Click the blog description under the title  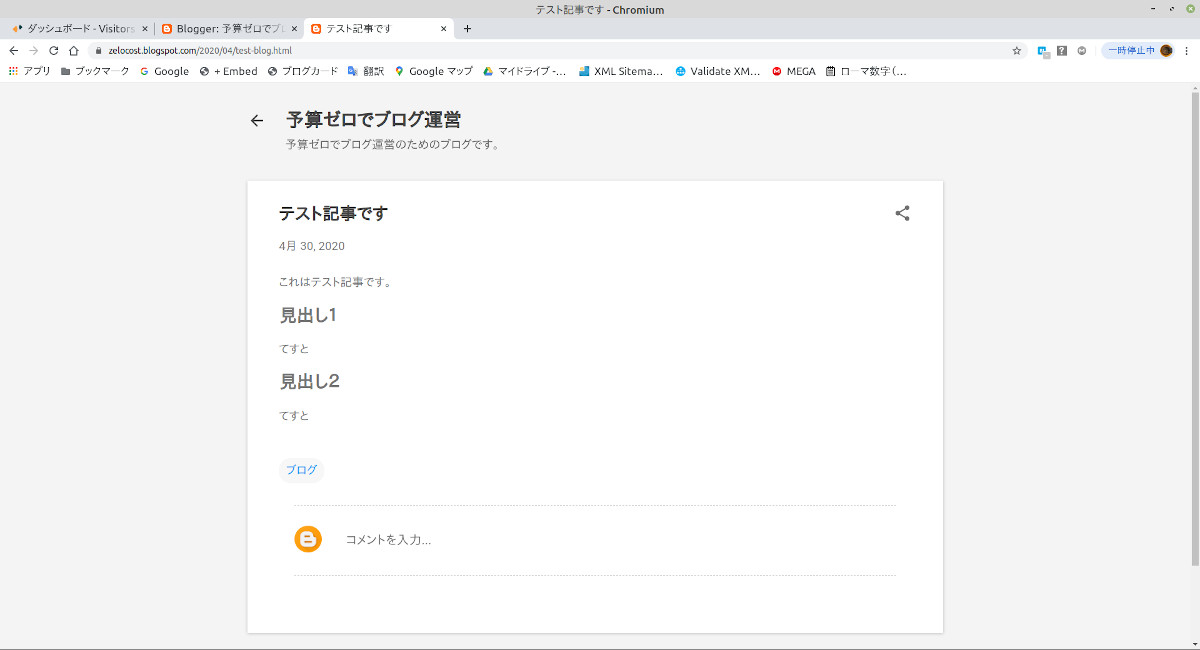[392, 144]
